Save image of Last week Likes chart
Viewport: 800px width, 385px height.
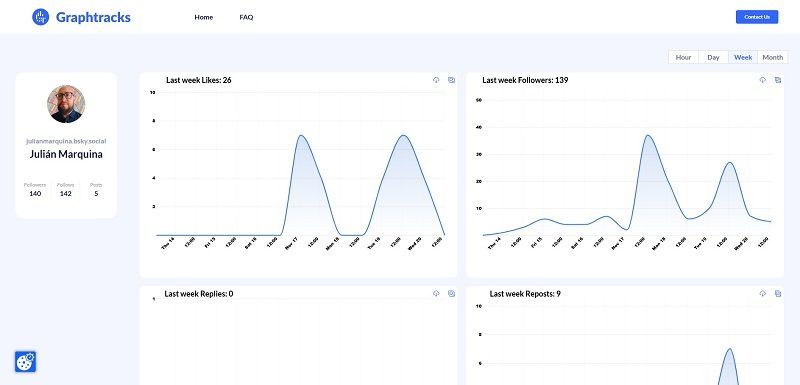click(x=452, y=80)
